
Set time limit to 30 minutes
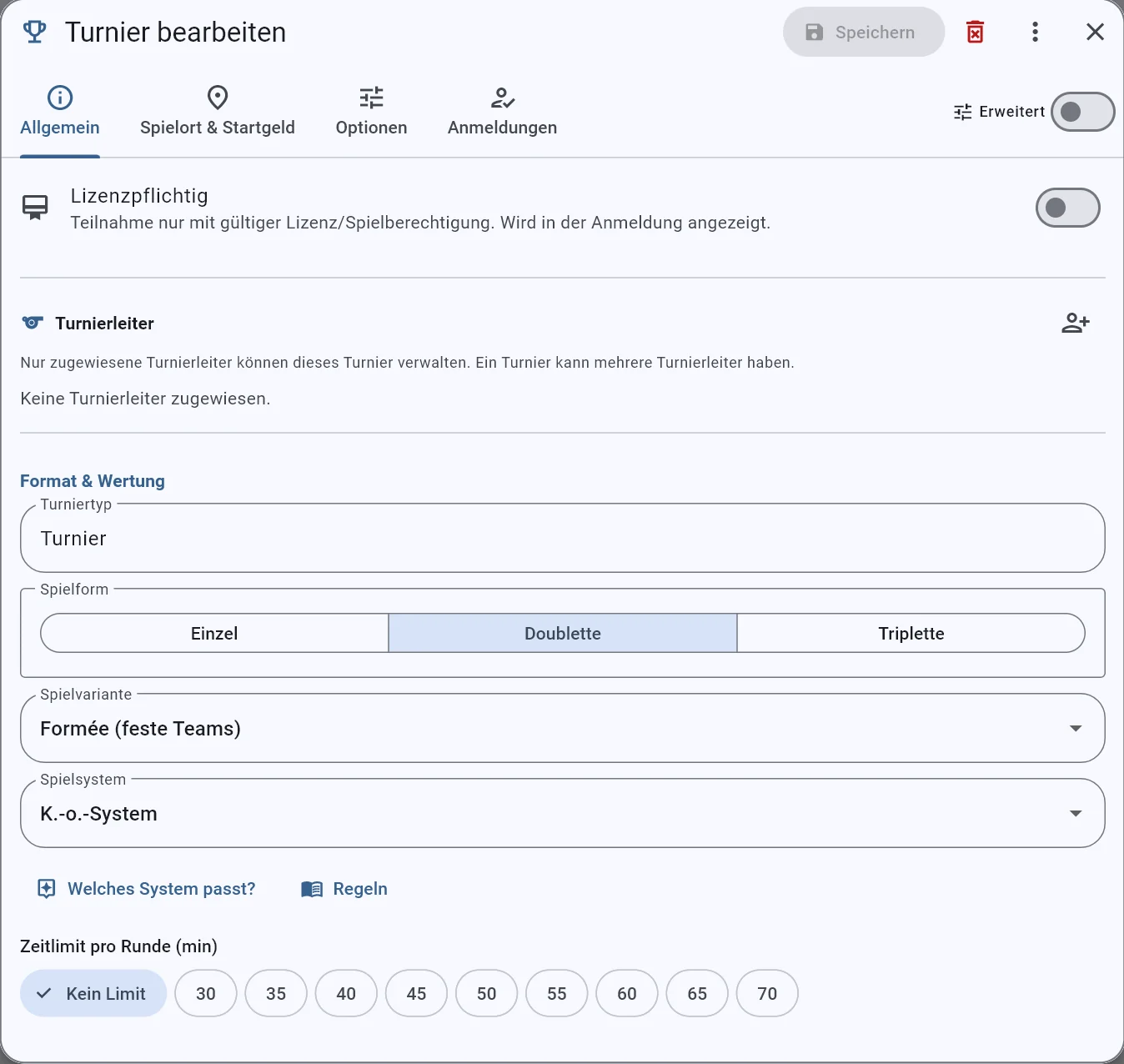coord(206,993)
